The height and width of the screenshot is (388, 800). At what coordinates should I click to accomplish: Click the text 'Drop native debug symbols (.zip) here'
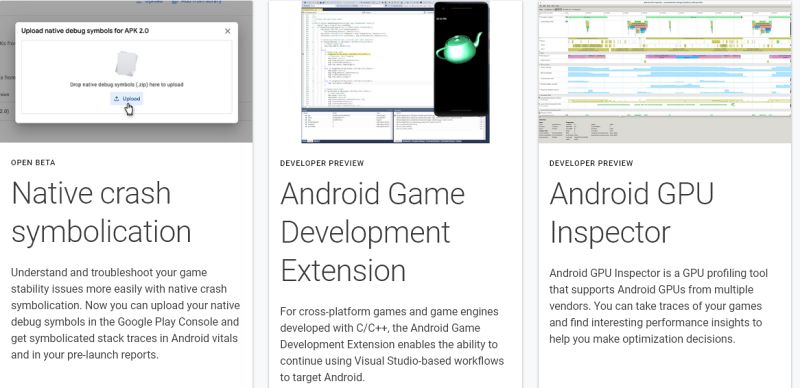click(x=127, y=85)
